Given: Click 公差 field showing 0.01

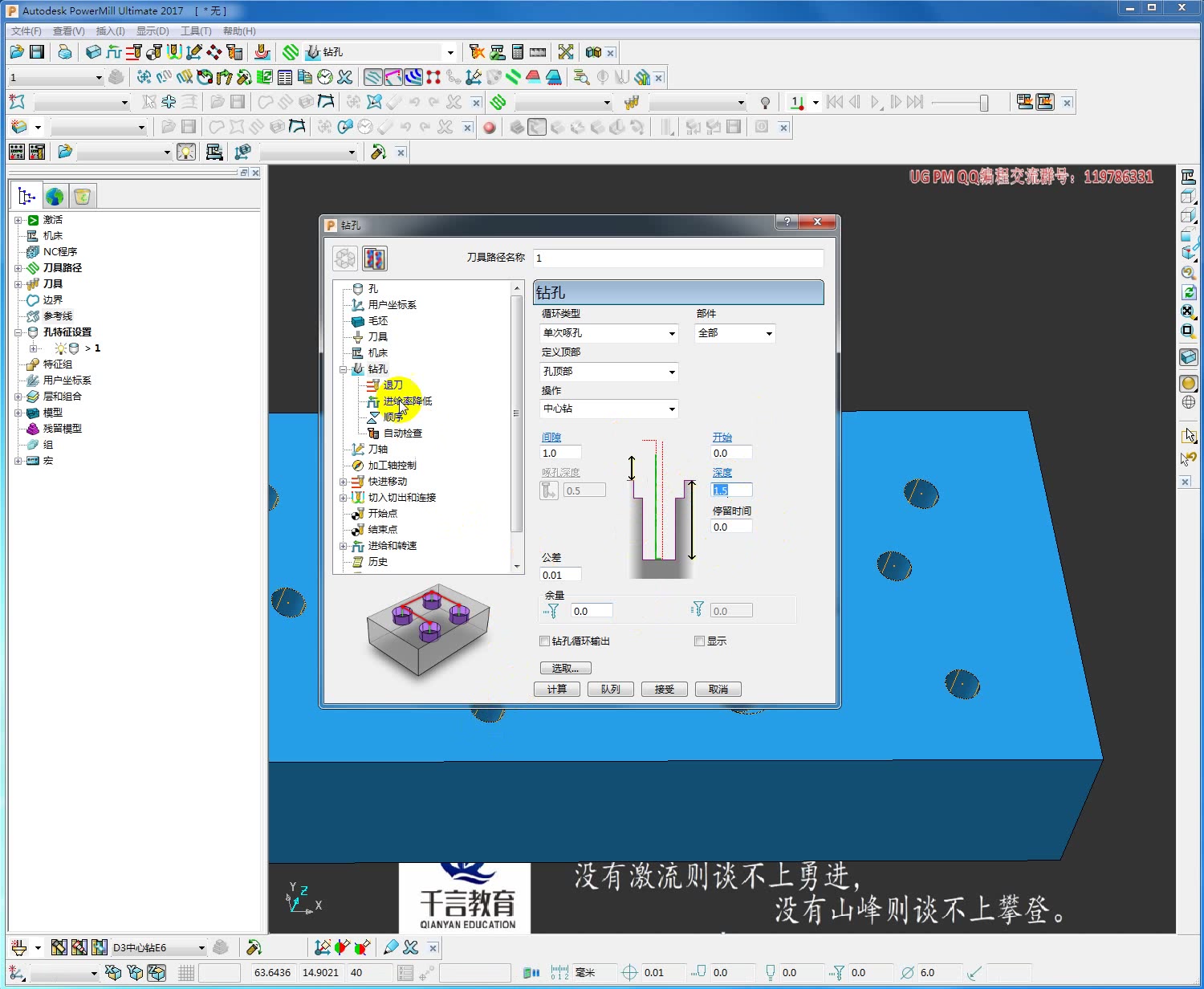Looking at the screenshot, I should click(561, 576).
